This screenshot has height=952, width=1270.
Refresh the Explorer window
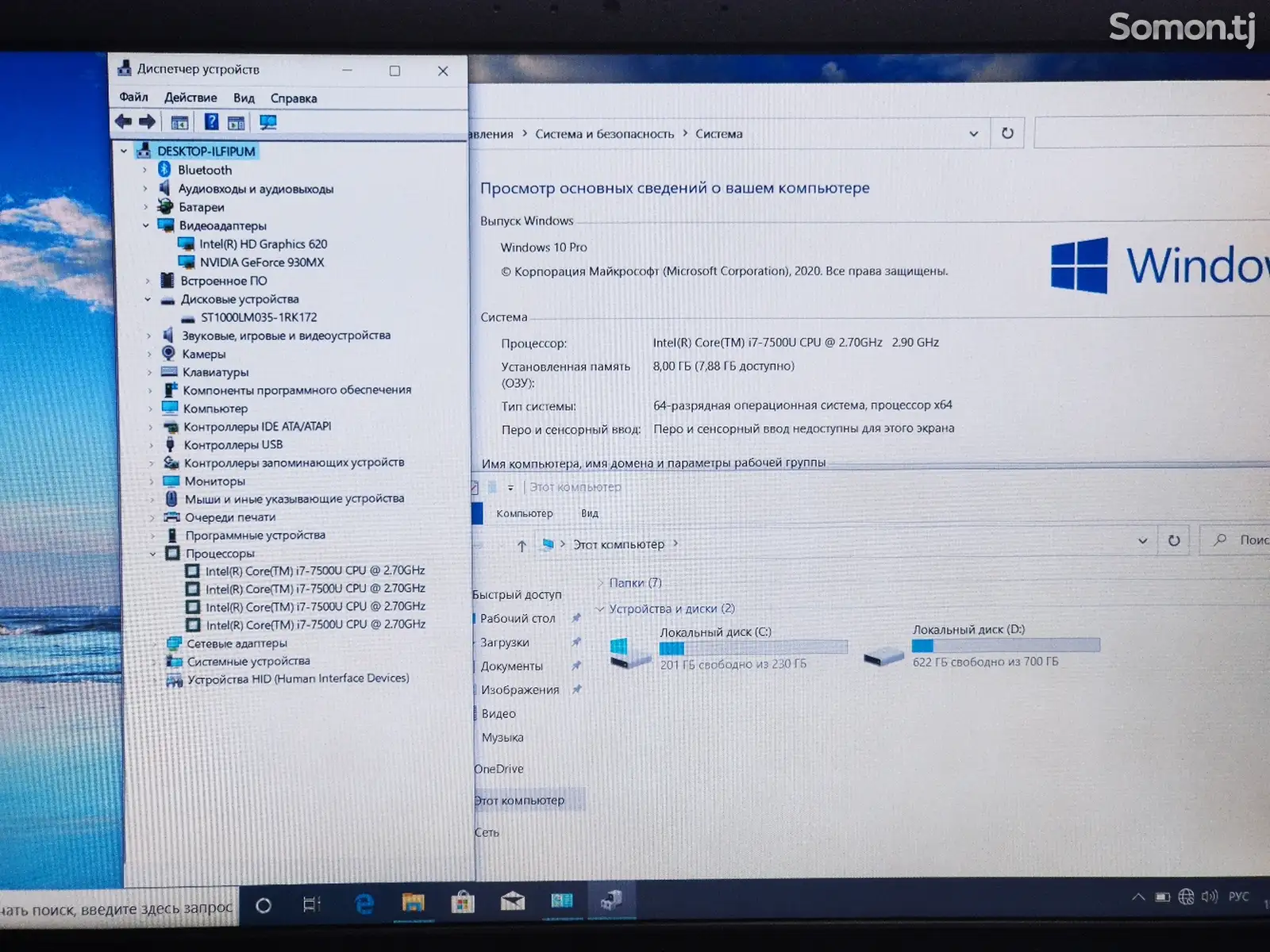(x=1174, y=541)
